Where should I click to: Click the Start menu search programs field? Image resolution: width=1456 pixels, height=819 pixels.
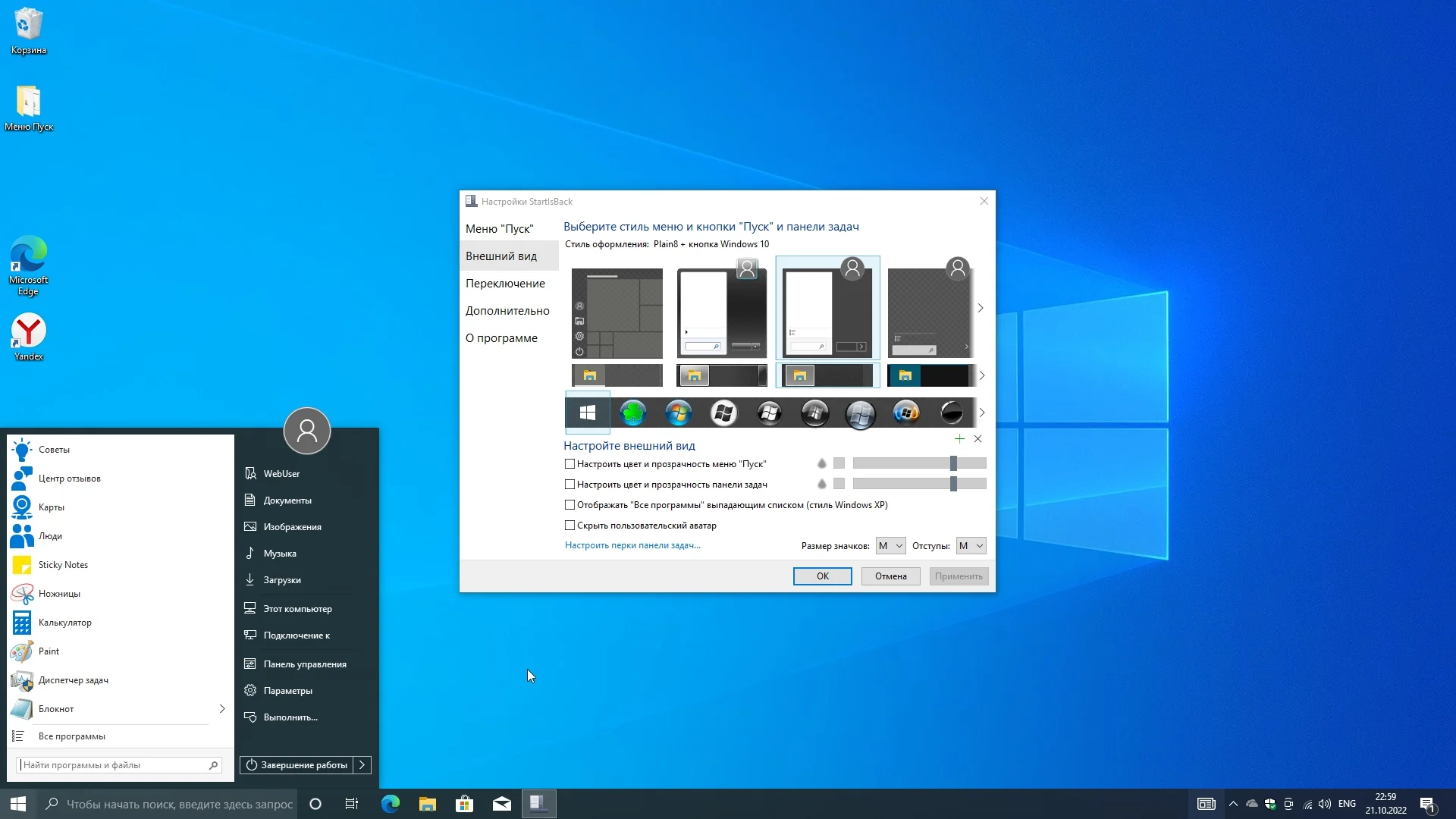tap(114, 765)
